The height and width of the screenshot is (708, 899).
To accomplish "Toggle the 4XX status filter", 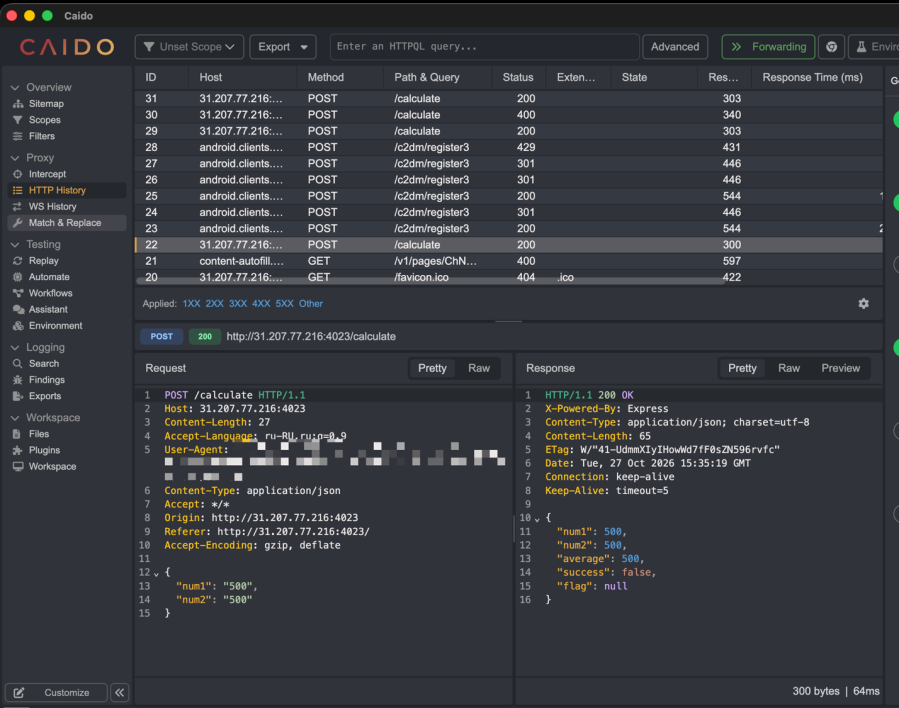I will tap(261, 304).
